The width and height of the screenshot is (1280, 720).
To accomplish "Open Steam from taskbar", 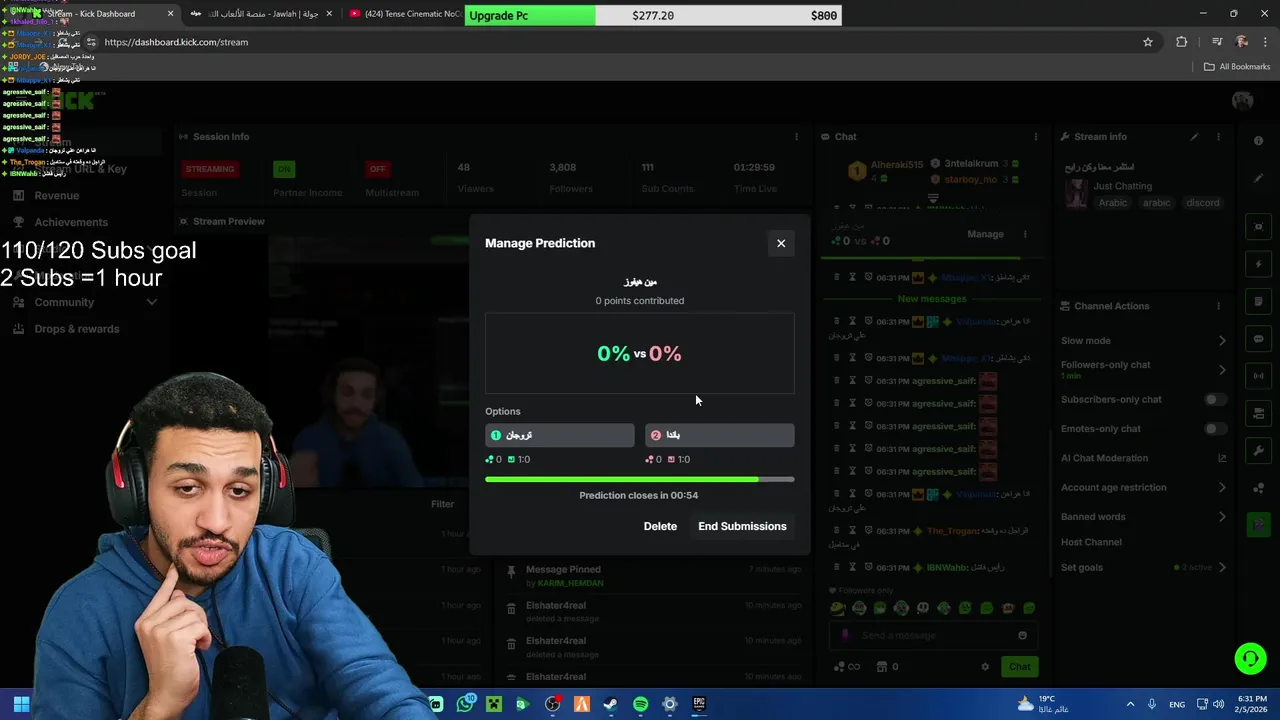I will tap(610, 704).
